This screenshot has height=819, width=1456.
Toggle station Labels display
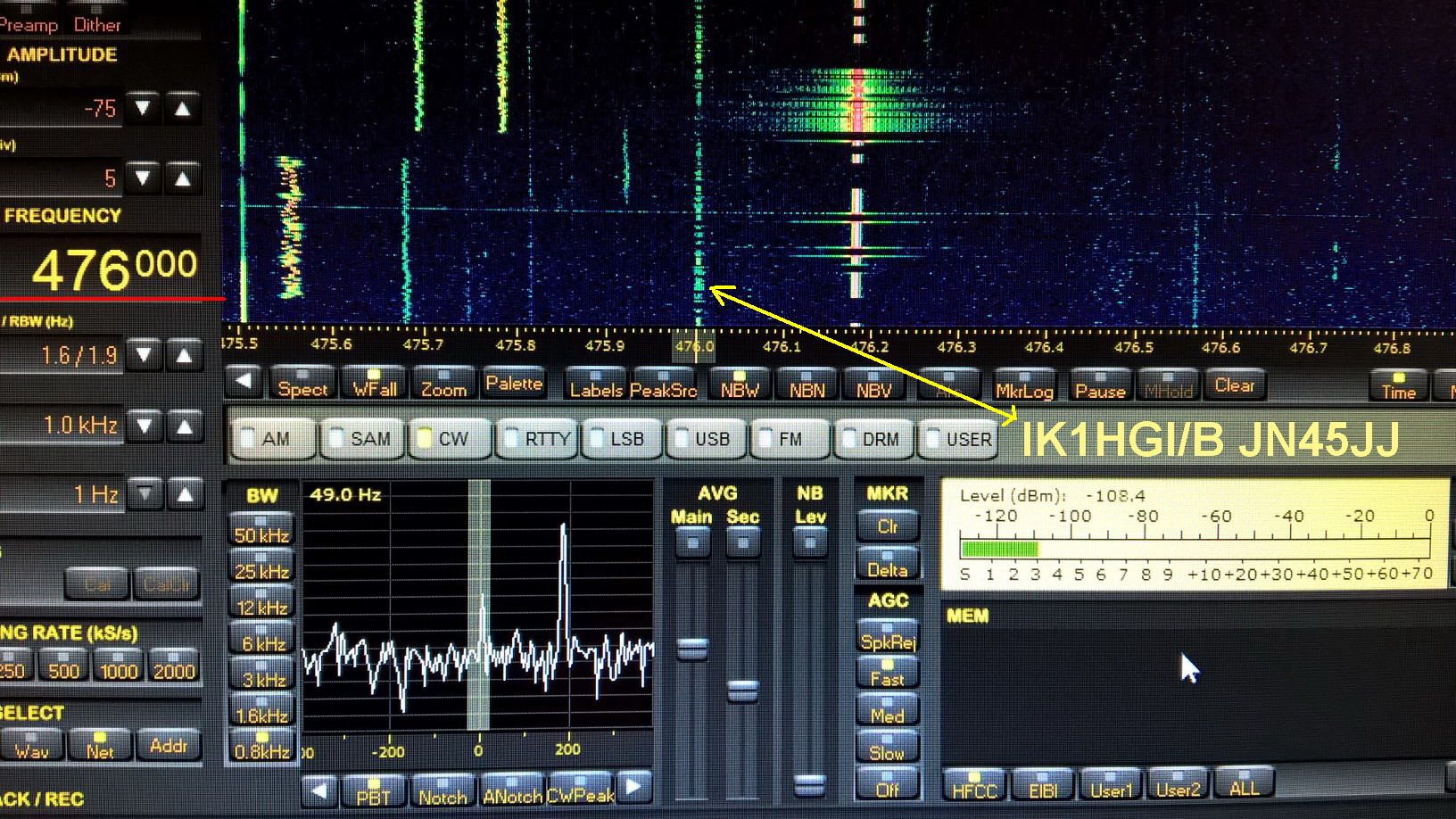[x=596, y=385]
